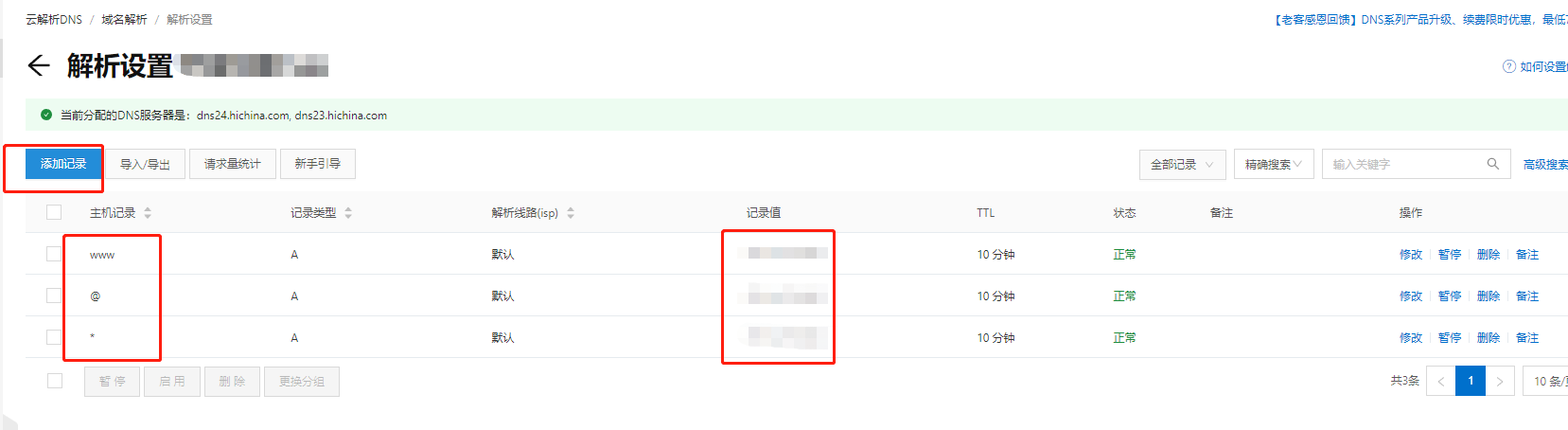Click the help question-mark icon near 如何设置
The height and width of the screenshot is (430, 1568).
(x=1508, y=66)
